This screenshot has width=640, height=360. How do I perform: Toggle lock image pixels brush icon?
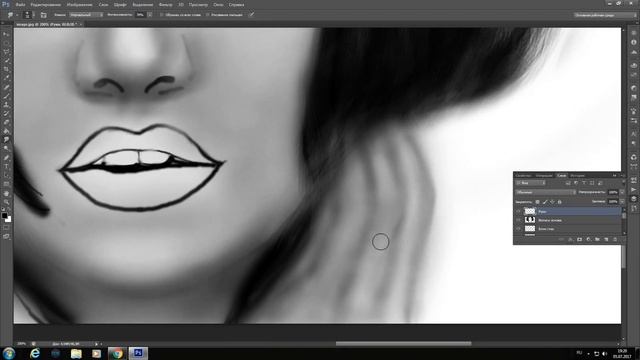[x=545, y=202]
